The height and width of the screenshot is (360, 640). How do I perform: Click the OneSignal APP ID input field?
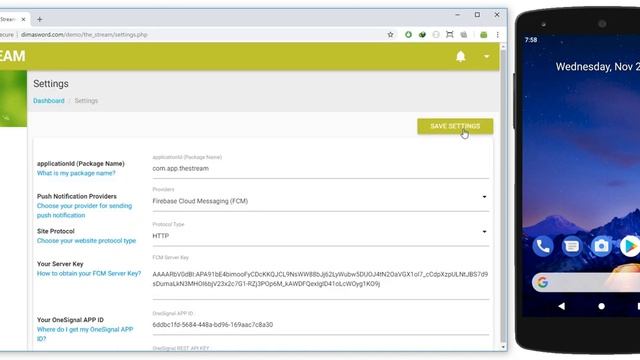tap(320, 324)
